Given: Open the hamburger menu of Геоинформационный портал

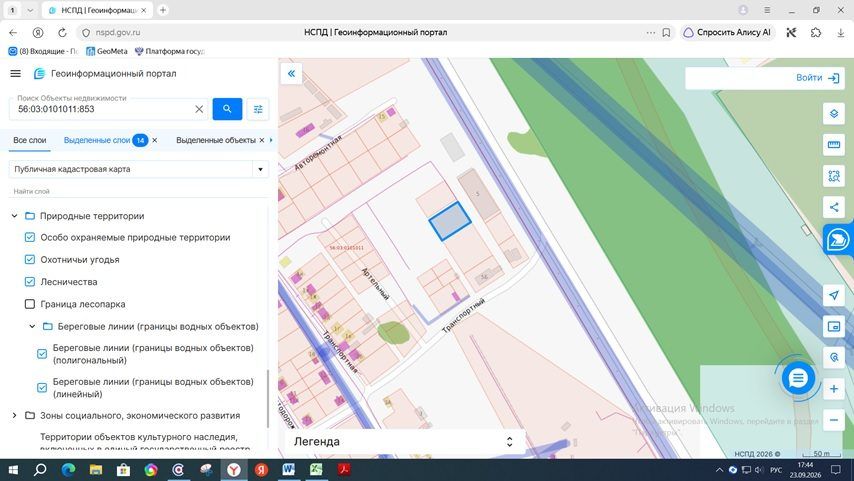Looking at the screenshot, I should click(x=15, y=74).
